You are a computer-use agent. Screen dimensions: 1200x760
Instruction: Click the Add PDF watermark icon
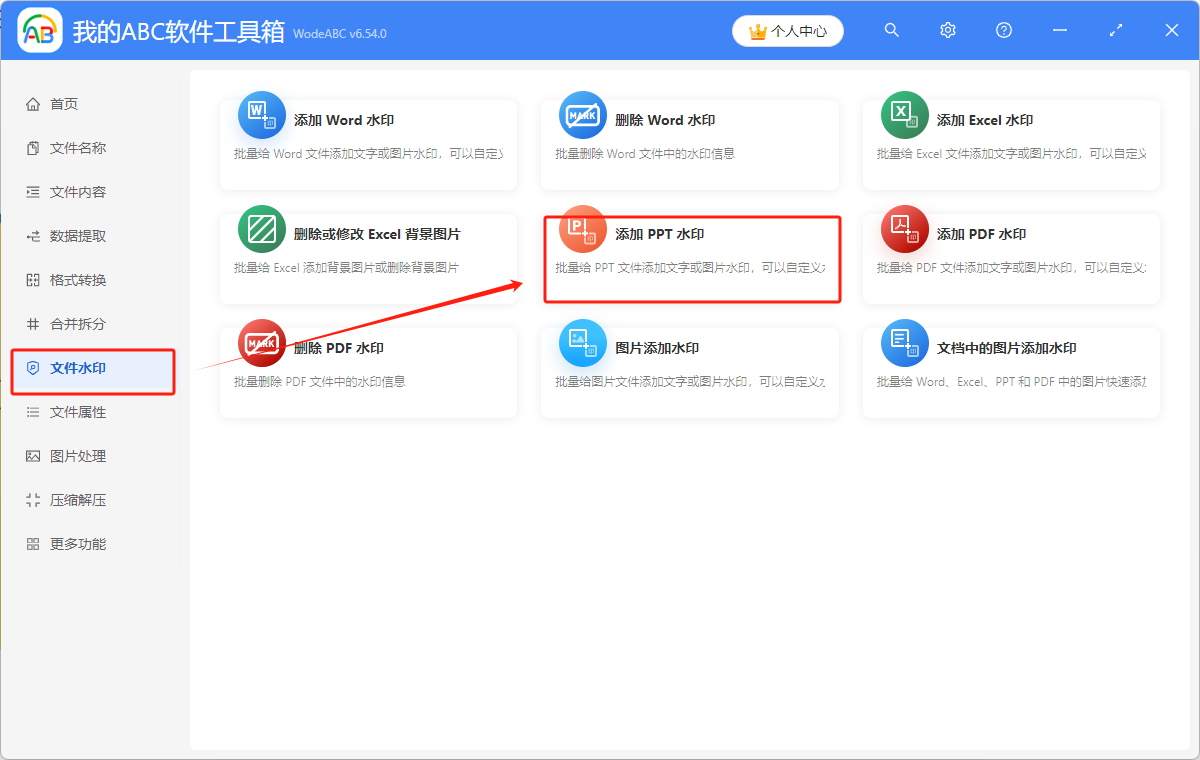905,229
